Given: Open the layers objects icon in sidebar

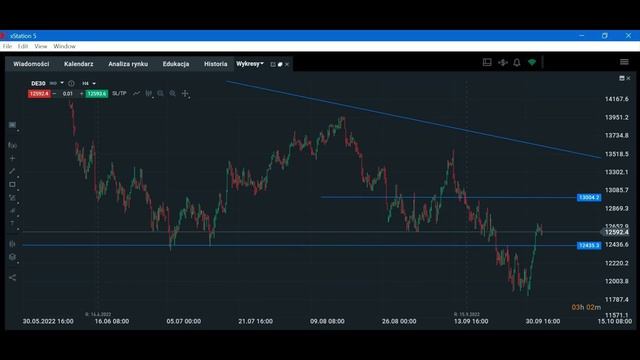Looking at the screenshot, I should click(x=12, y=257).
